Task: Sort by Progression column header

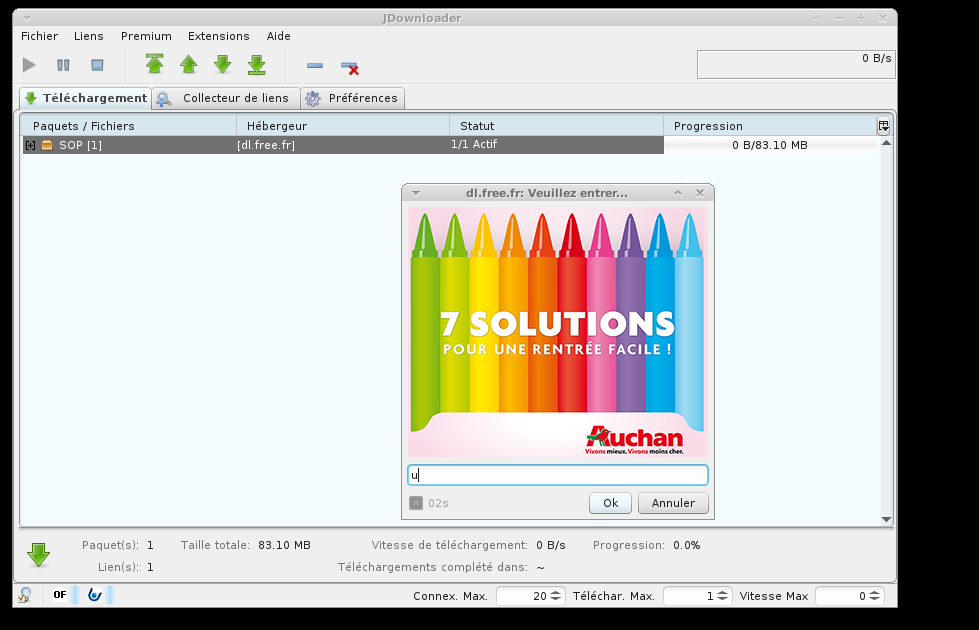Action: 770,126
